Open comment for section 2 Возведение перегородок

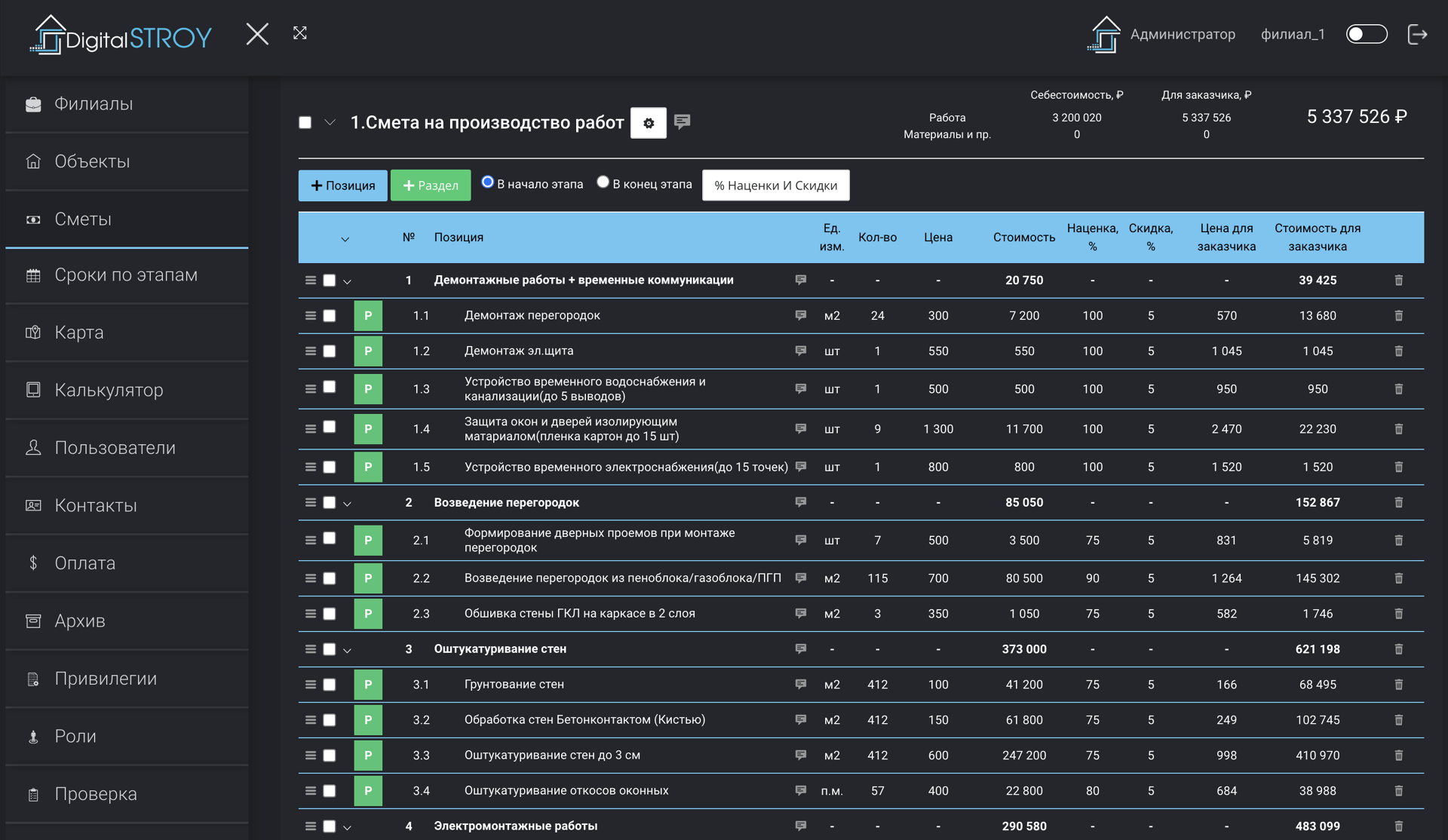coord(801,502)
